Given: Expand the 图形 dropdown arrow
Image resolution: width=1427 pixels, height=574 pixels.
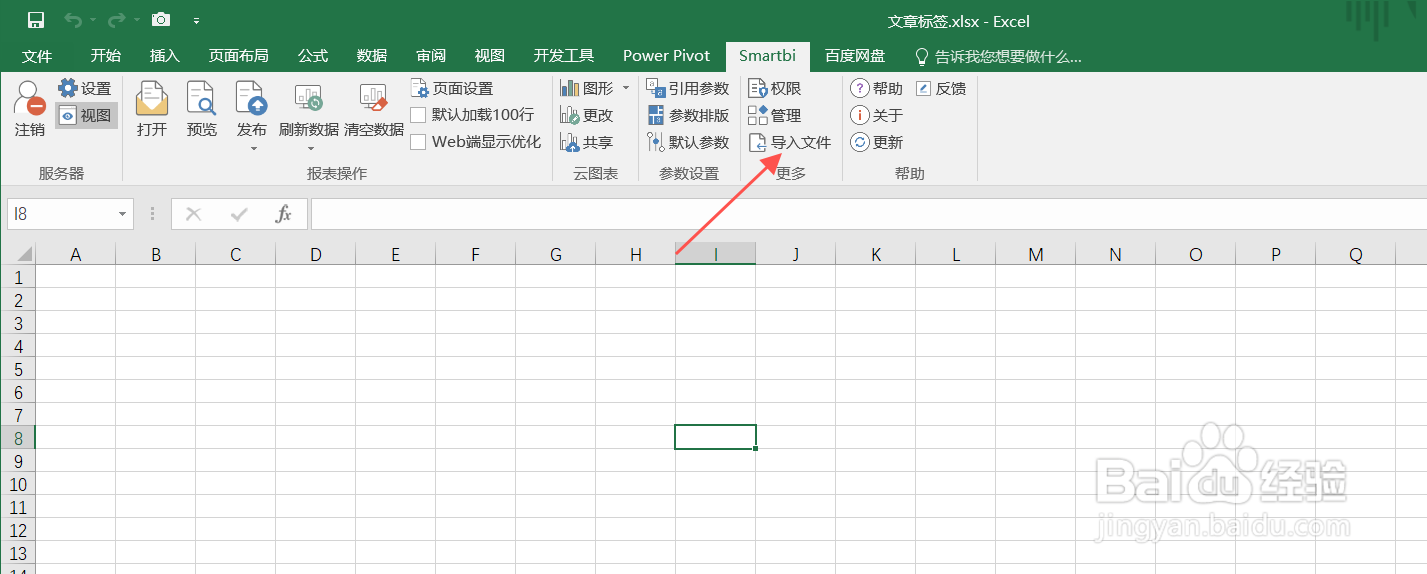Looking at the screenshot, I should pos(627,88).
